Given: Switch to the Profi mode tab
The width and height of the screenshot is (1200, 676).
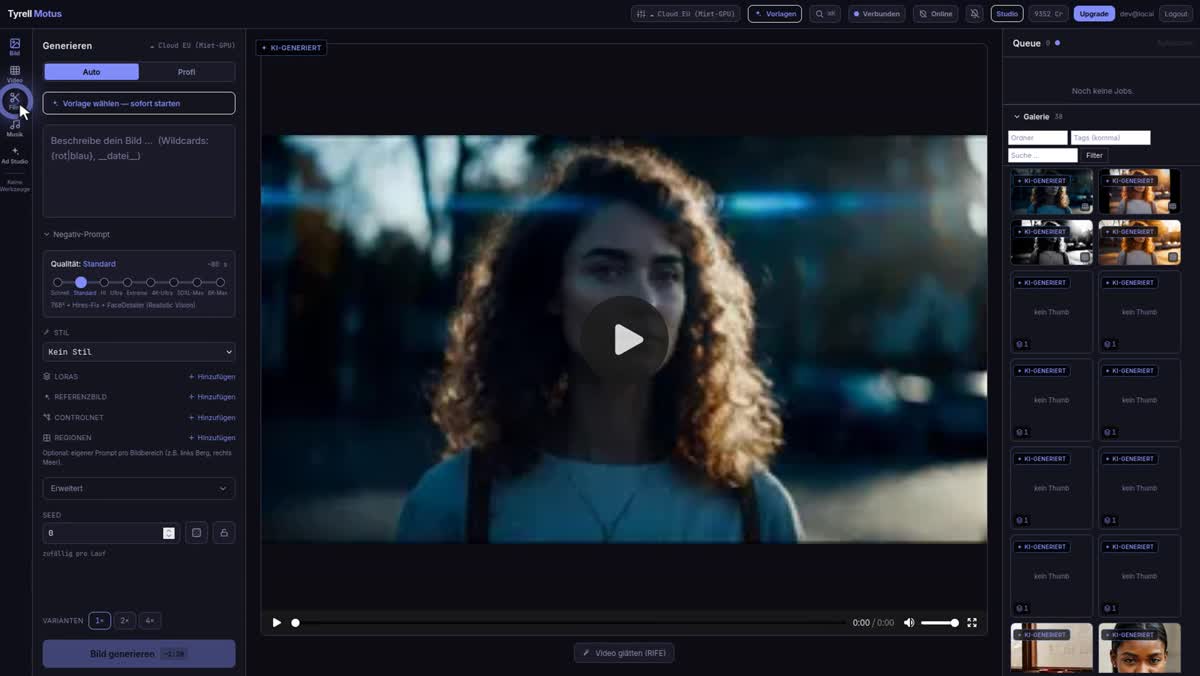Looking at the screenshot, I should [x=187, y=72].
